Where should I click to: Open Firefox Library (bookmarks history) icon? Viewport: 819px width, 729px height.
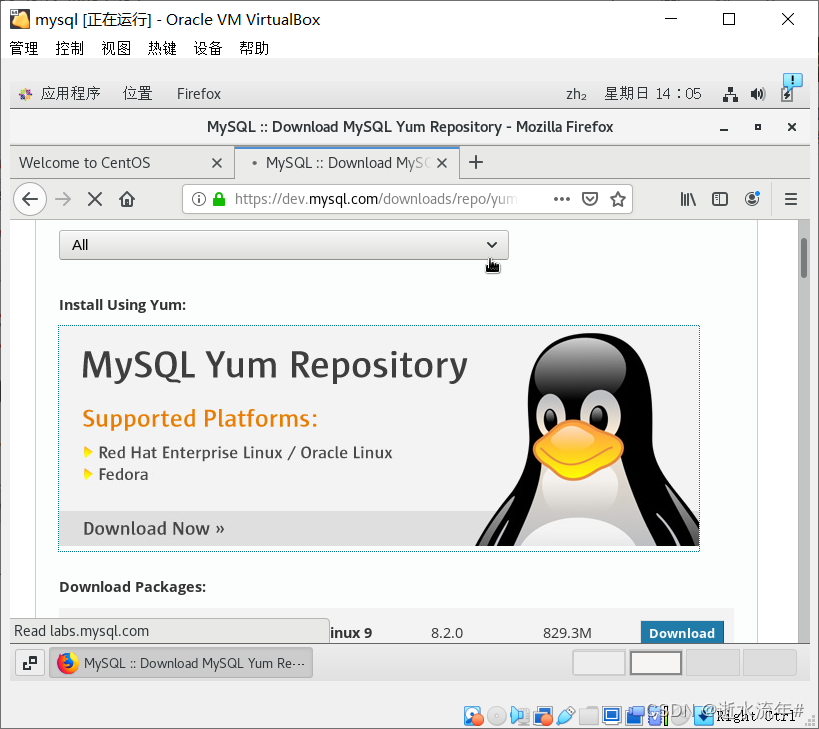point(688,199)
